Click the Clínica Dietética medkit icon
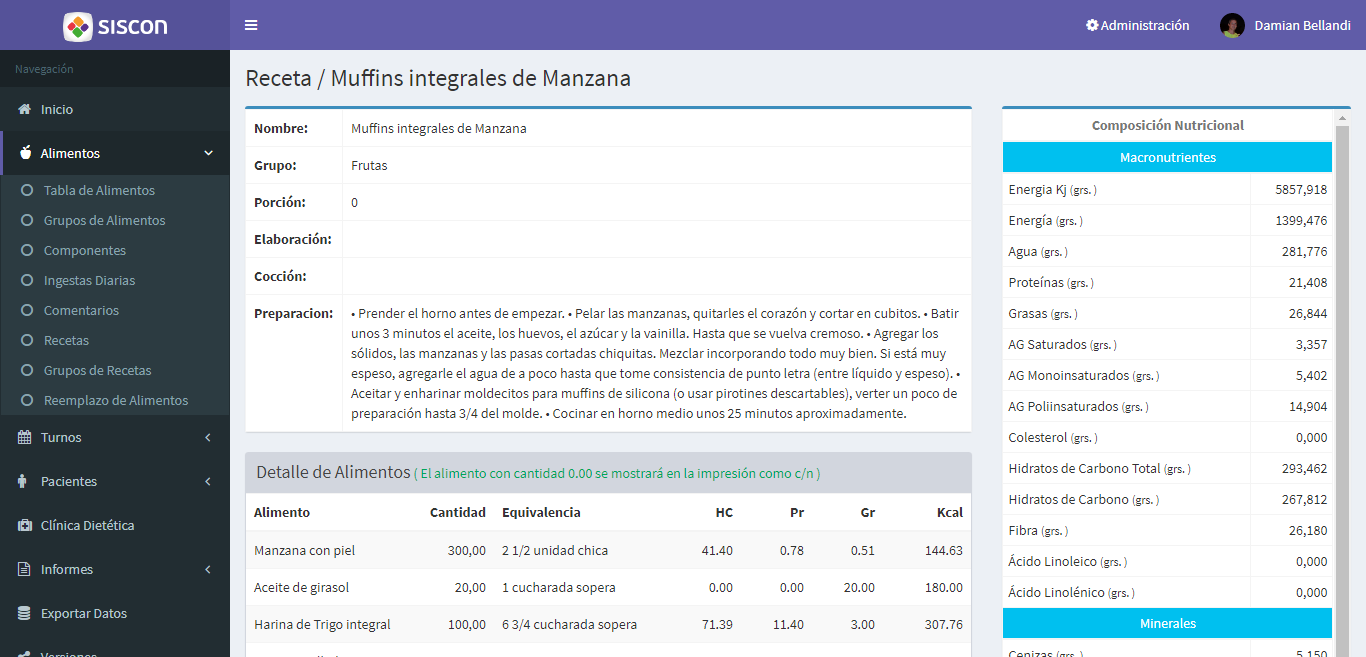This screenshot has height=657, width=1366. 25,525
